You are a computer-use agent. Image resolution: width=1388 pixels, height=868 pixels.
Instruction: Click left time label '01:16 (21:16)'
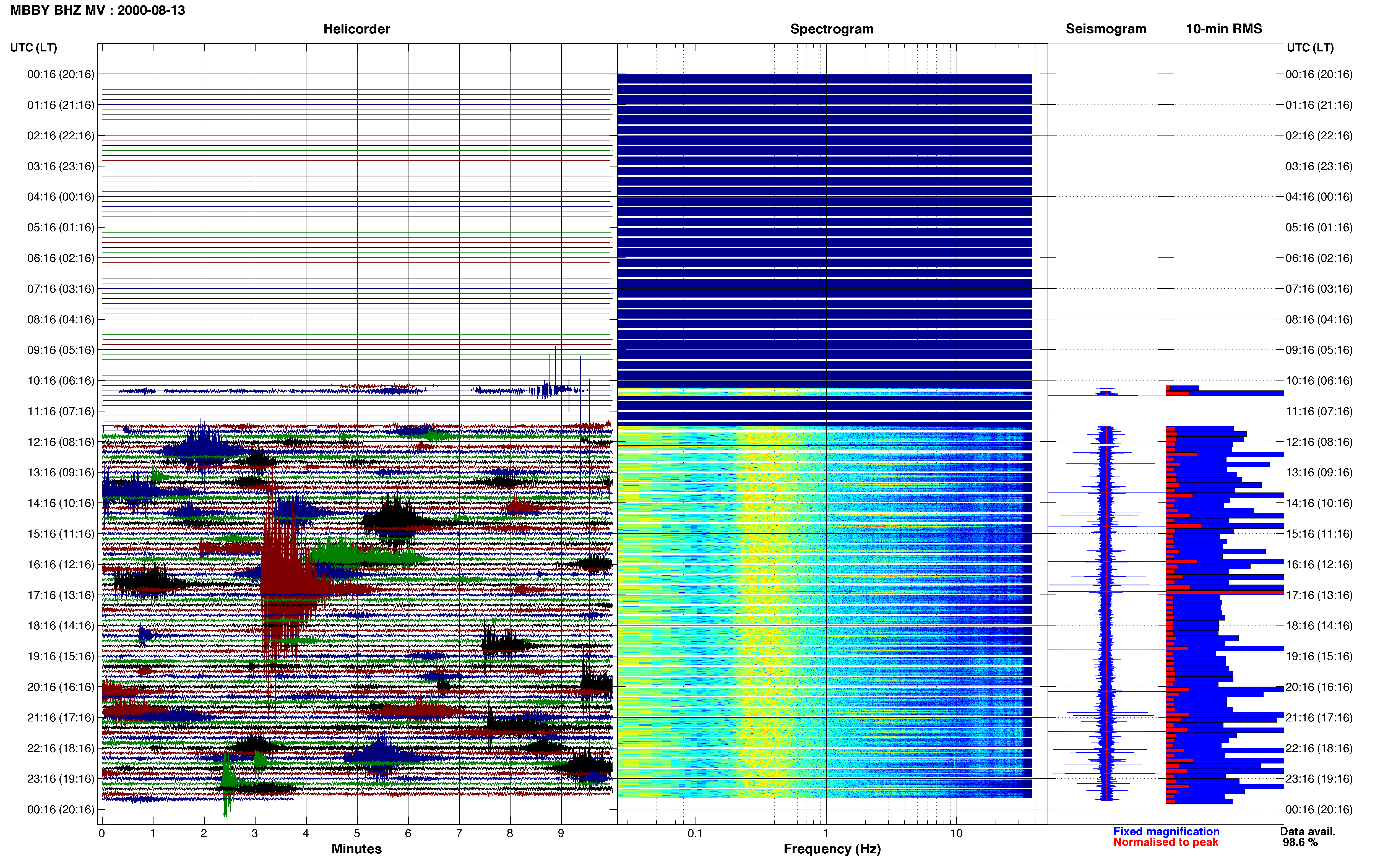pos(61,105)
